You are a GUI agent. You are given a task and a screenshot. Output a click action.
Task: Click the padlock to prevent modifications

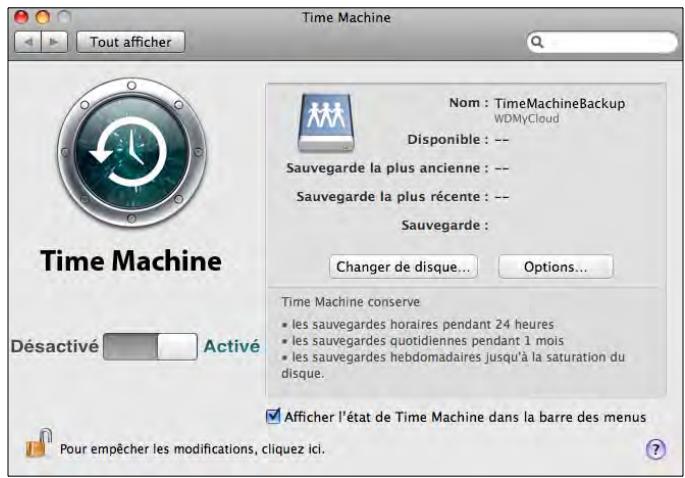coord(38,443)
